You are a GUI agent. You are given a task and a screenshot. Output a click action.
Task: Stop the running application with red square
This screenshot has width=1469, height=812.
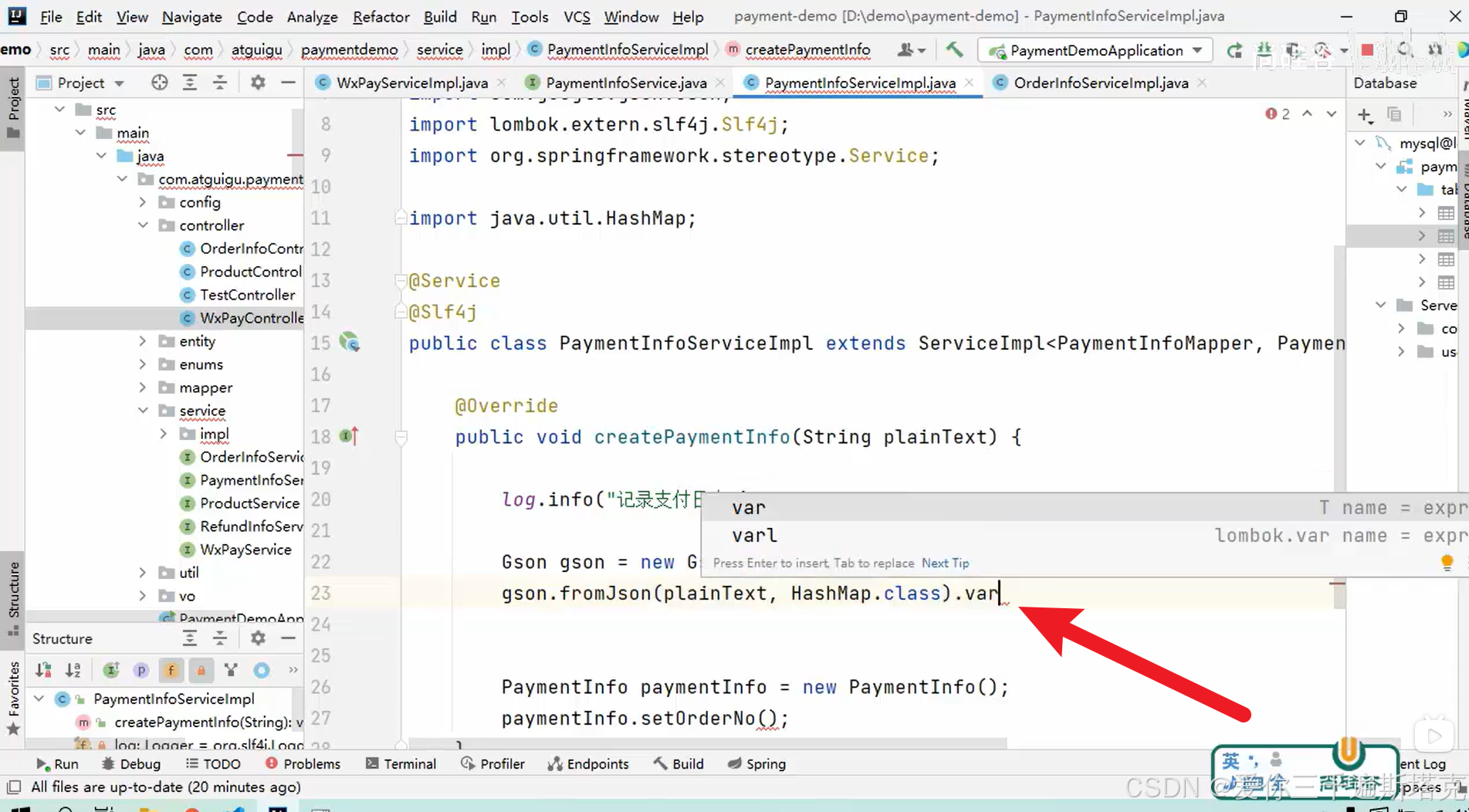point(1367,50)
